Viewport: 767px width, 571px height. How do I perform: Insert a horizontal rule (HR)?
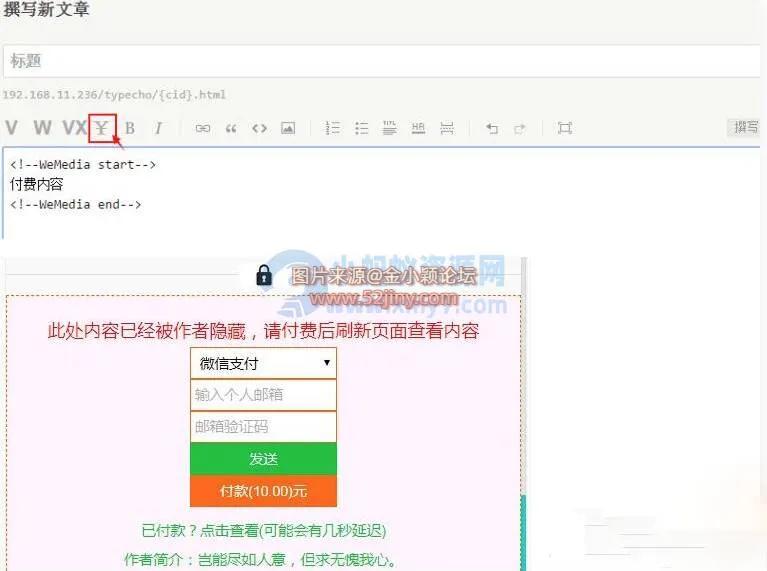click(x=418, y=128)
